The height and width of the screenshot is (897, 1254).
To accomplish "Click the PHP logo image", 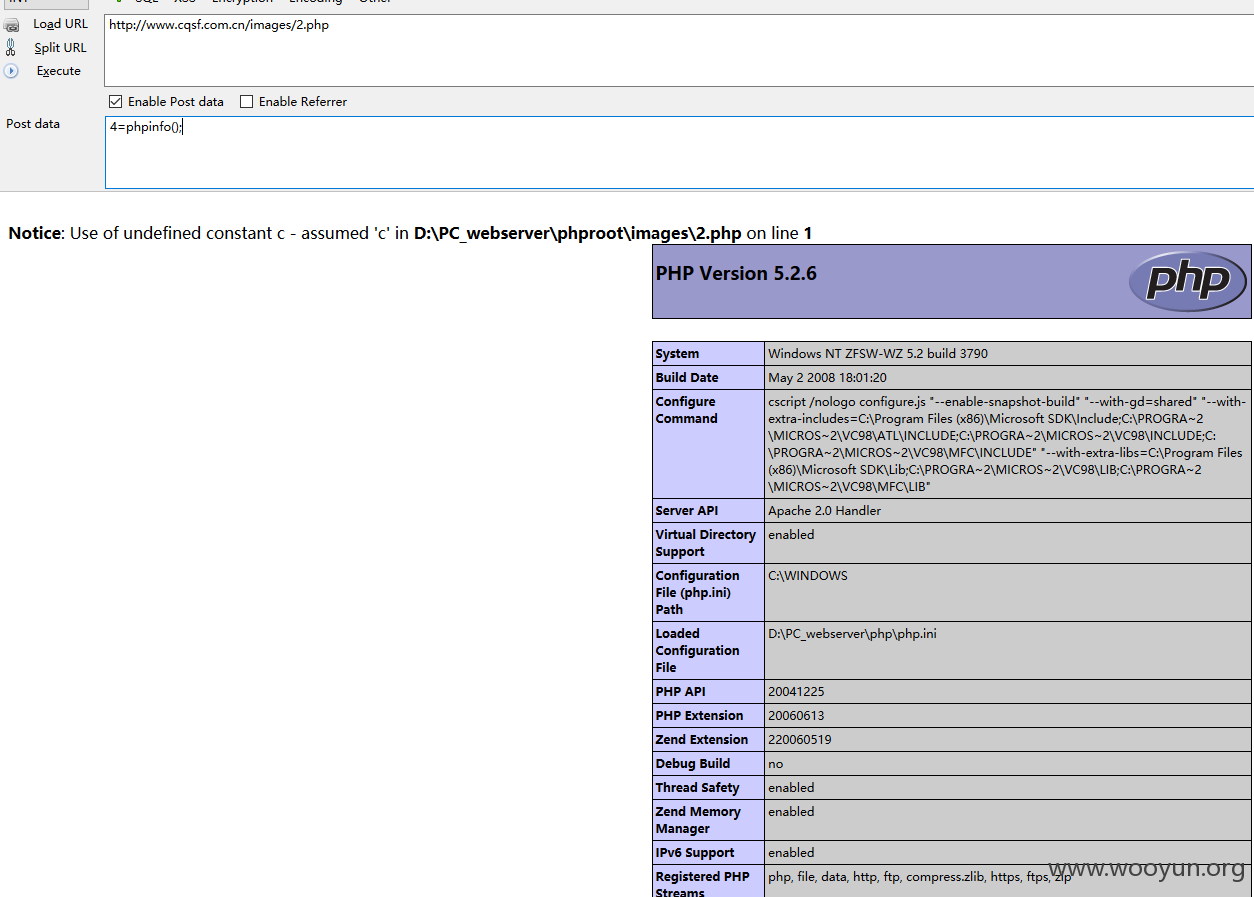I will click(1187, 281).
